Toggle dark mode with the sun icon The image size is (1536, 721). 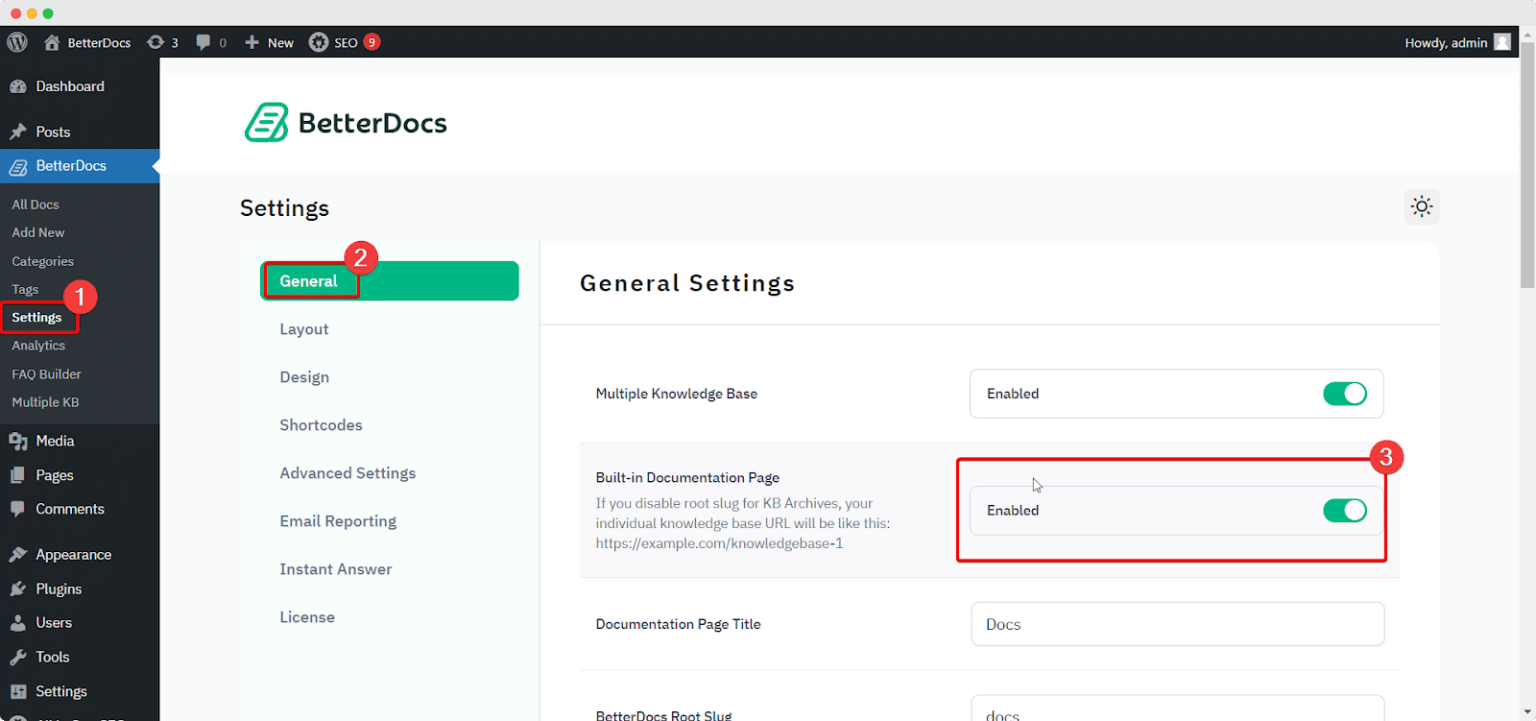tap(1421, 207)
